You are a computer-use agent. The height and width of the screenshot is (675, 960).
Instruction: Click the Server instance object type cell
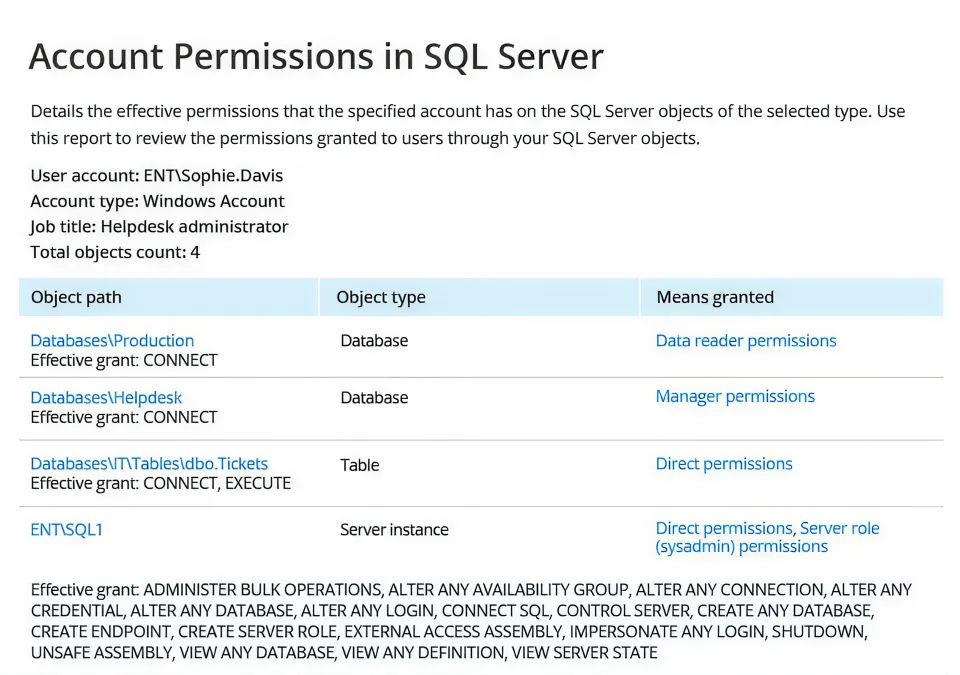394,530
